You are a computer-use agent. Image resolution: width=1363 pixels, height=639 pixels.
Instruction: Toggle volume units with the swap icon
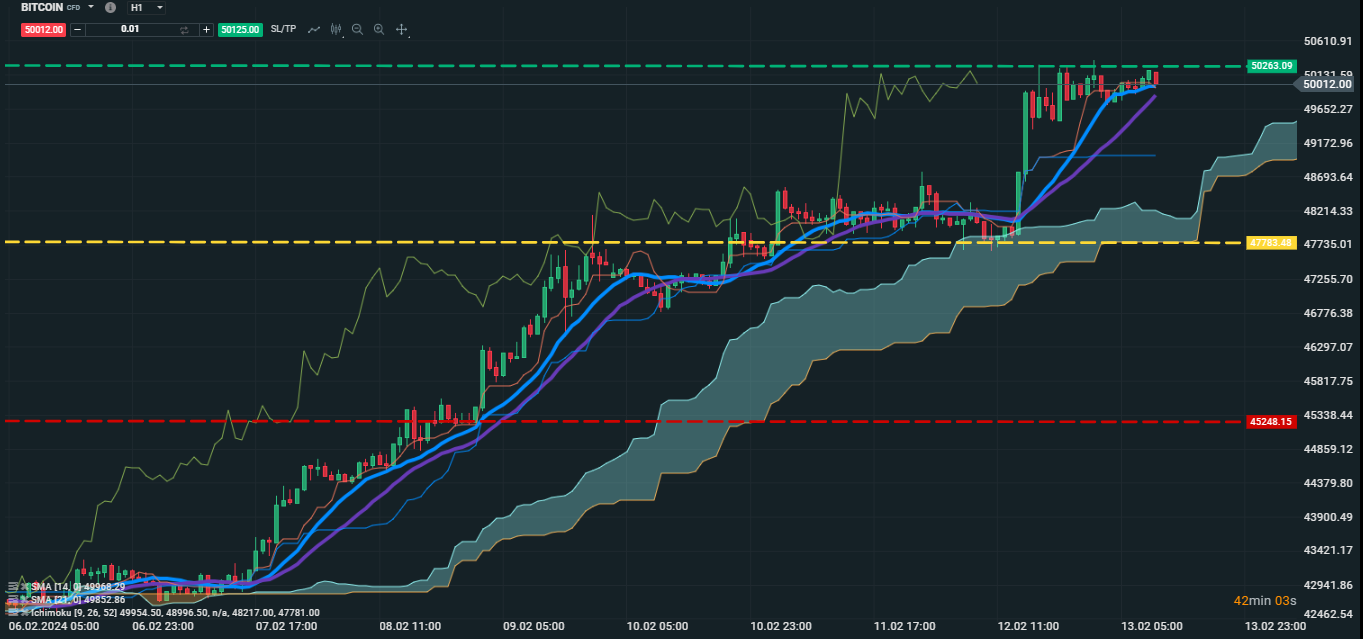click(184, 30)
